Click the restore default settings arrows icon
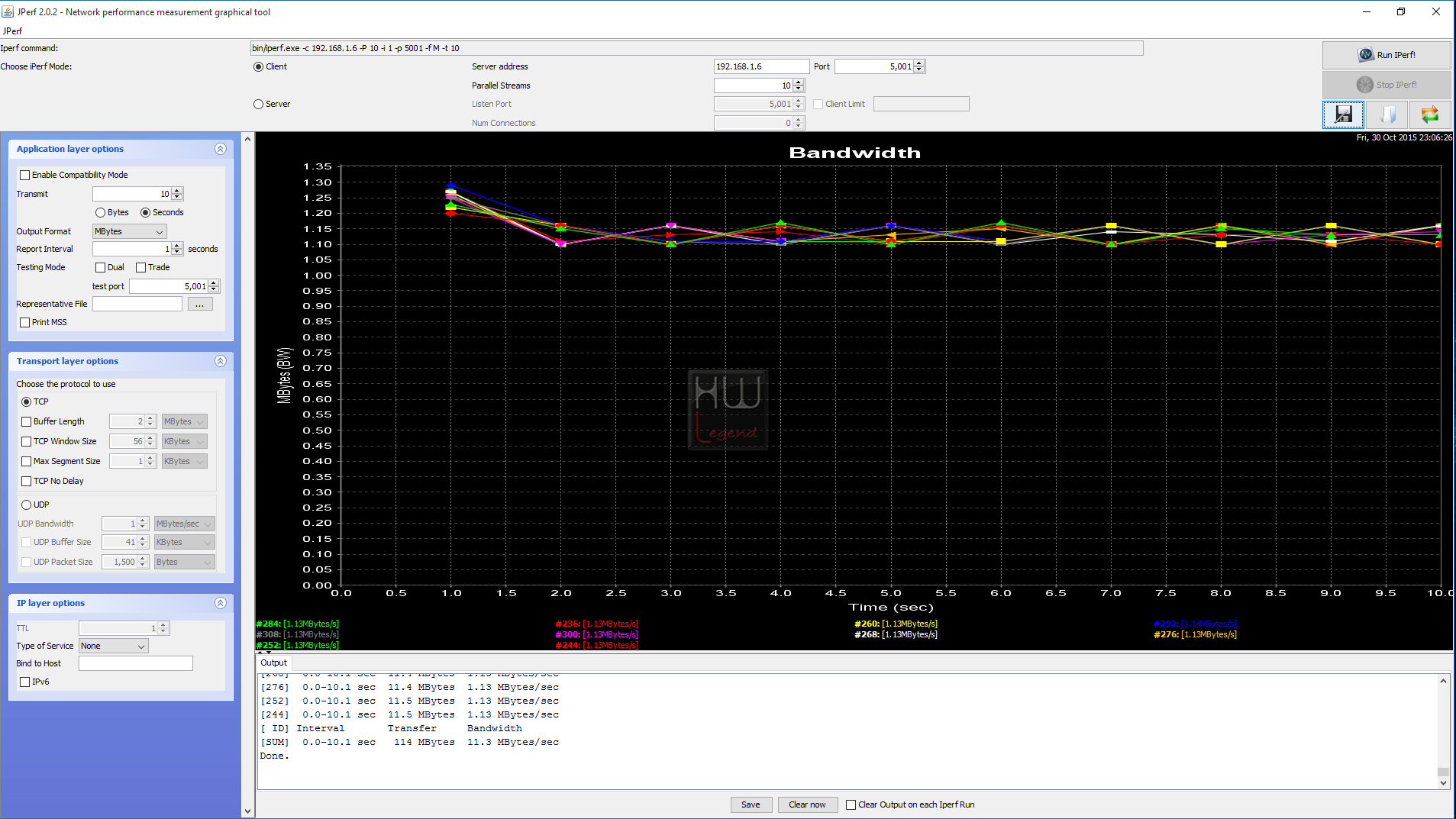Viewport: 1456px width, 819px height. [1430, 114]
